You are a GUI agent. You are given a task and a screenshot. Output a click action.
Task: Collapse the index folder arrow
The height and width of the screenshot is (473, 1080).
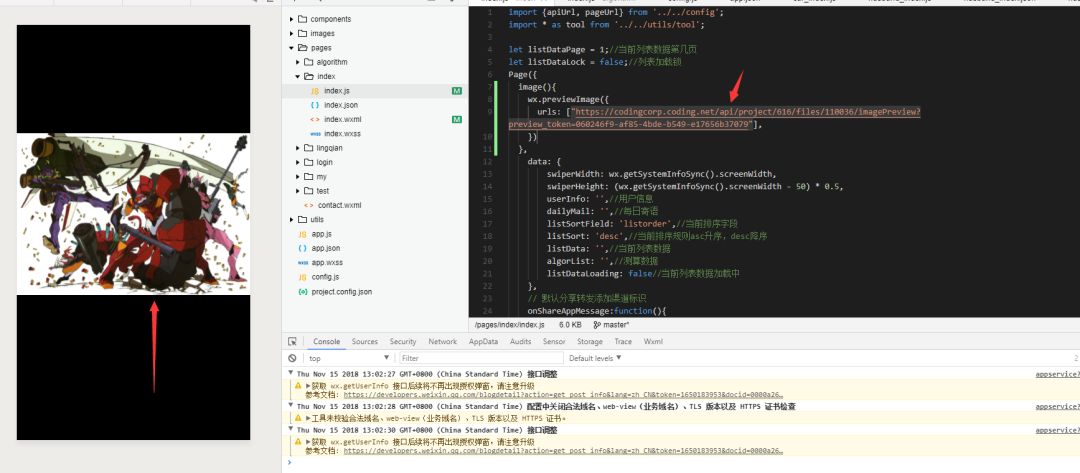pos(298,76)
